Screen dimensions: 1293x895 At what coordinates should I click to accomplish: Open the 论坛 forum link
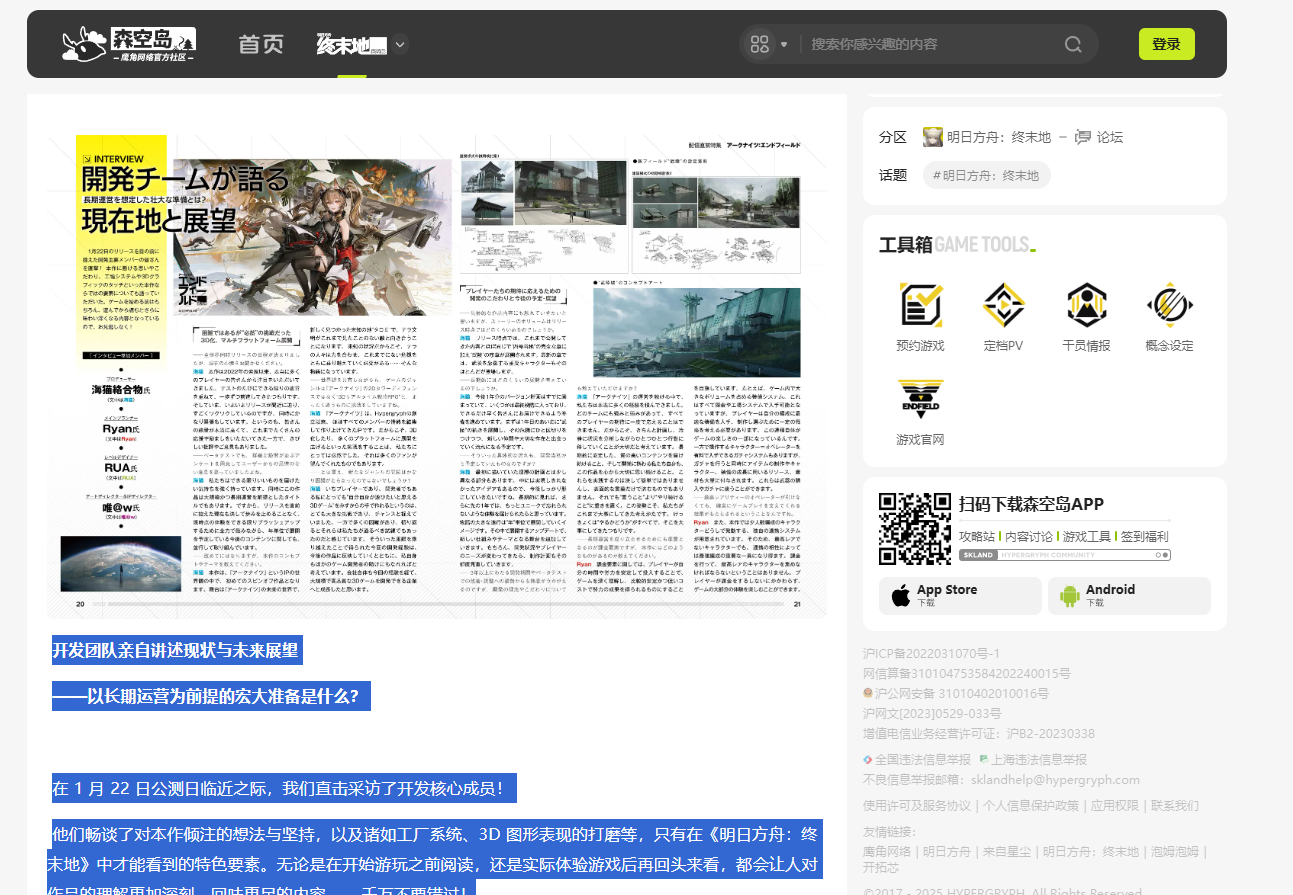(1100, 137)
